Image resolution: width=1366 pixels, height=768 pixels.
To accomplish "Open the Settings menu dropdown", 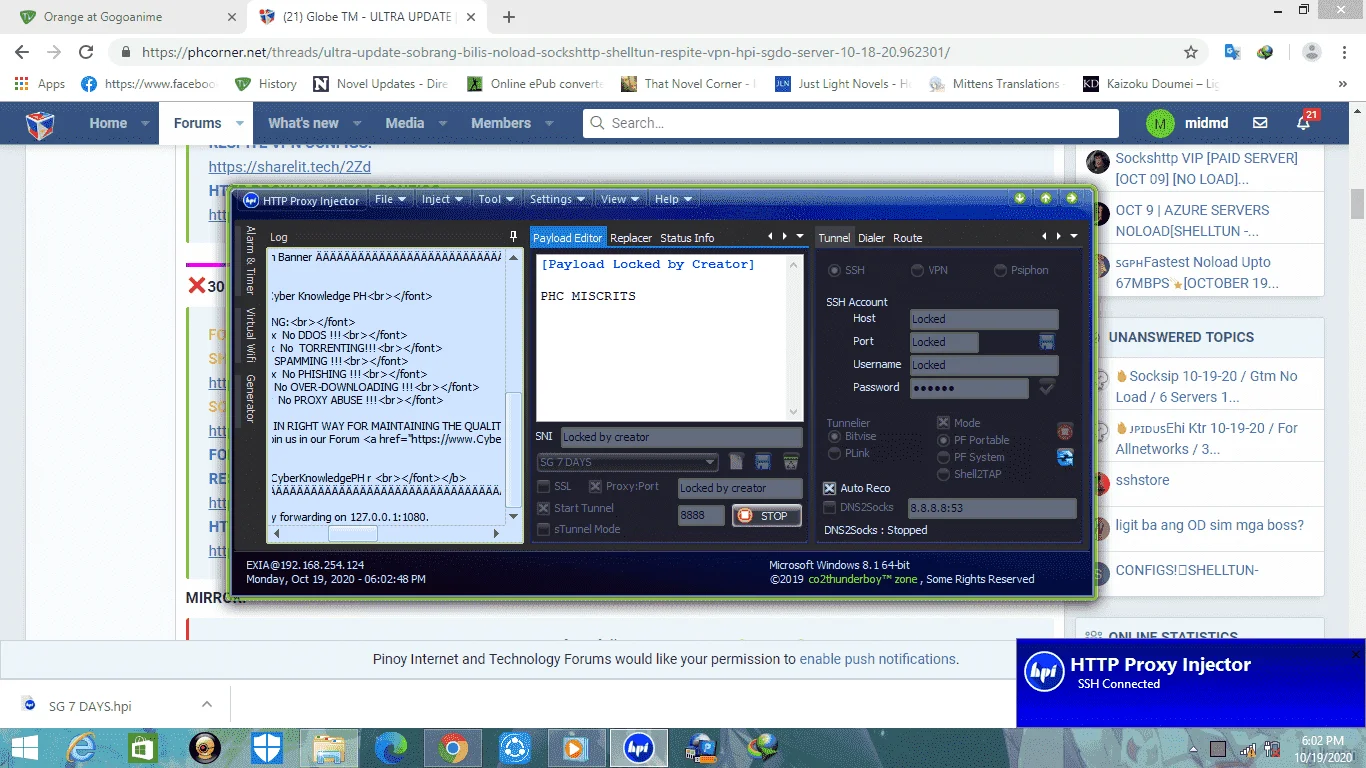I will pos(557,199).
